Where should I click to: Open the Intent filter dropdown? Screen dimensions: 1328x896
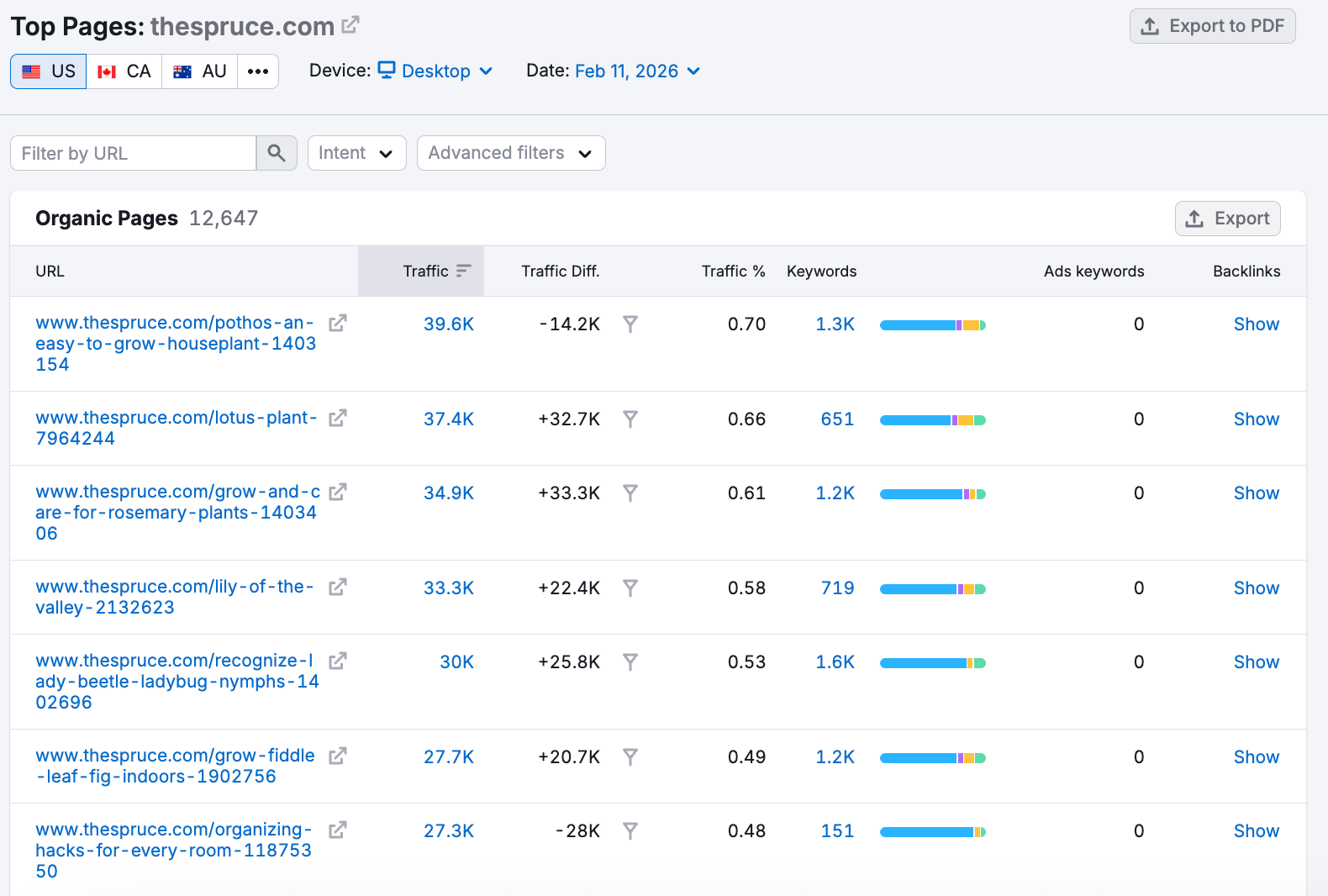pos(356,153)
